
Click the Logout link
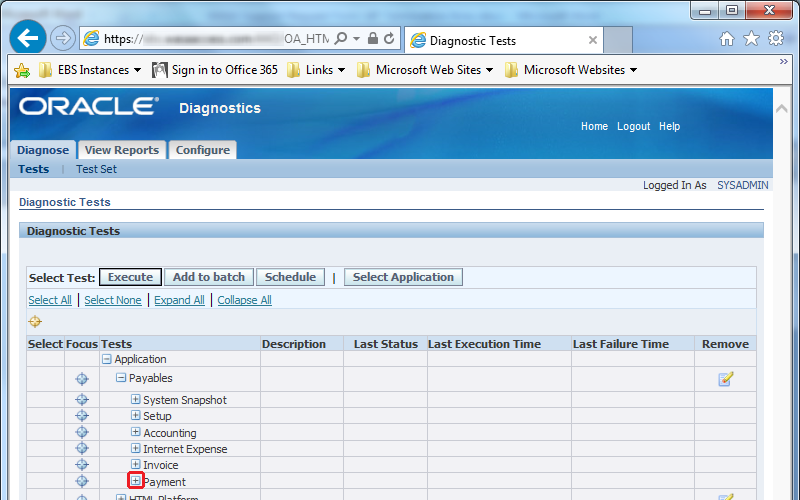point(634,126)
